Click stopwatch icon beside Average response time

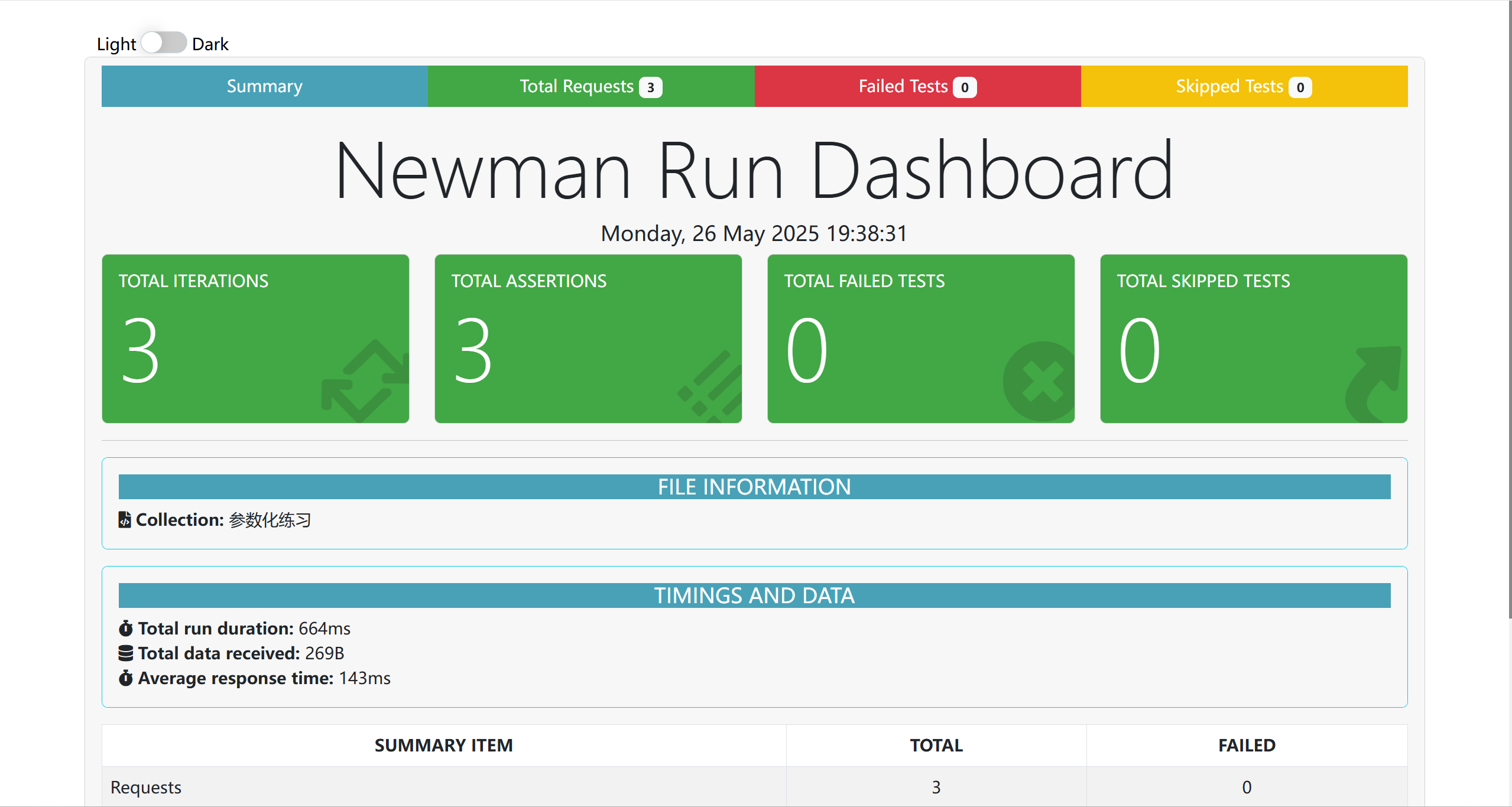click(x=125, y=678)
